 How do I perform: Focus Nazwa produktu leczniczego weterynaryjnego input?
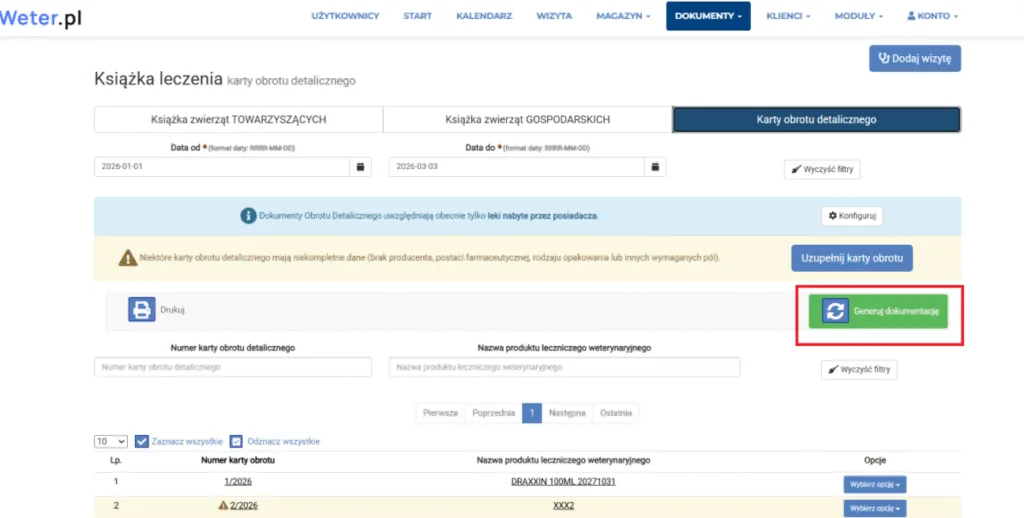tap(564, 367)
